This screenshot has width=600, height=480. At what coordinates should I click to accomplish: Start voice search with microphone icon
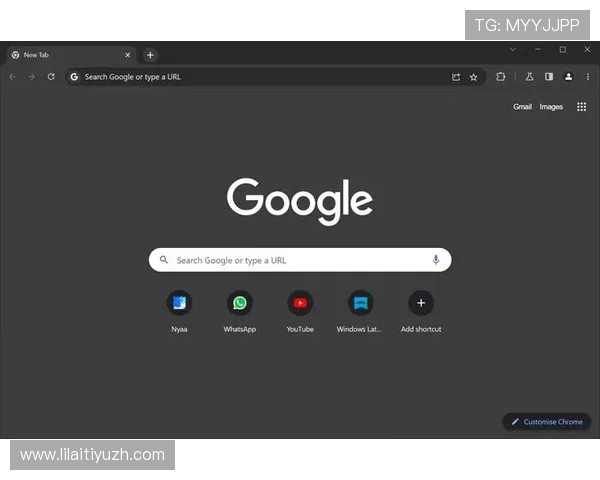click(x=436, y=260)
